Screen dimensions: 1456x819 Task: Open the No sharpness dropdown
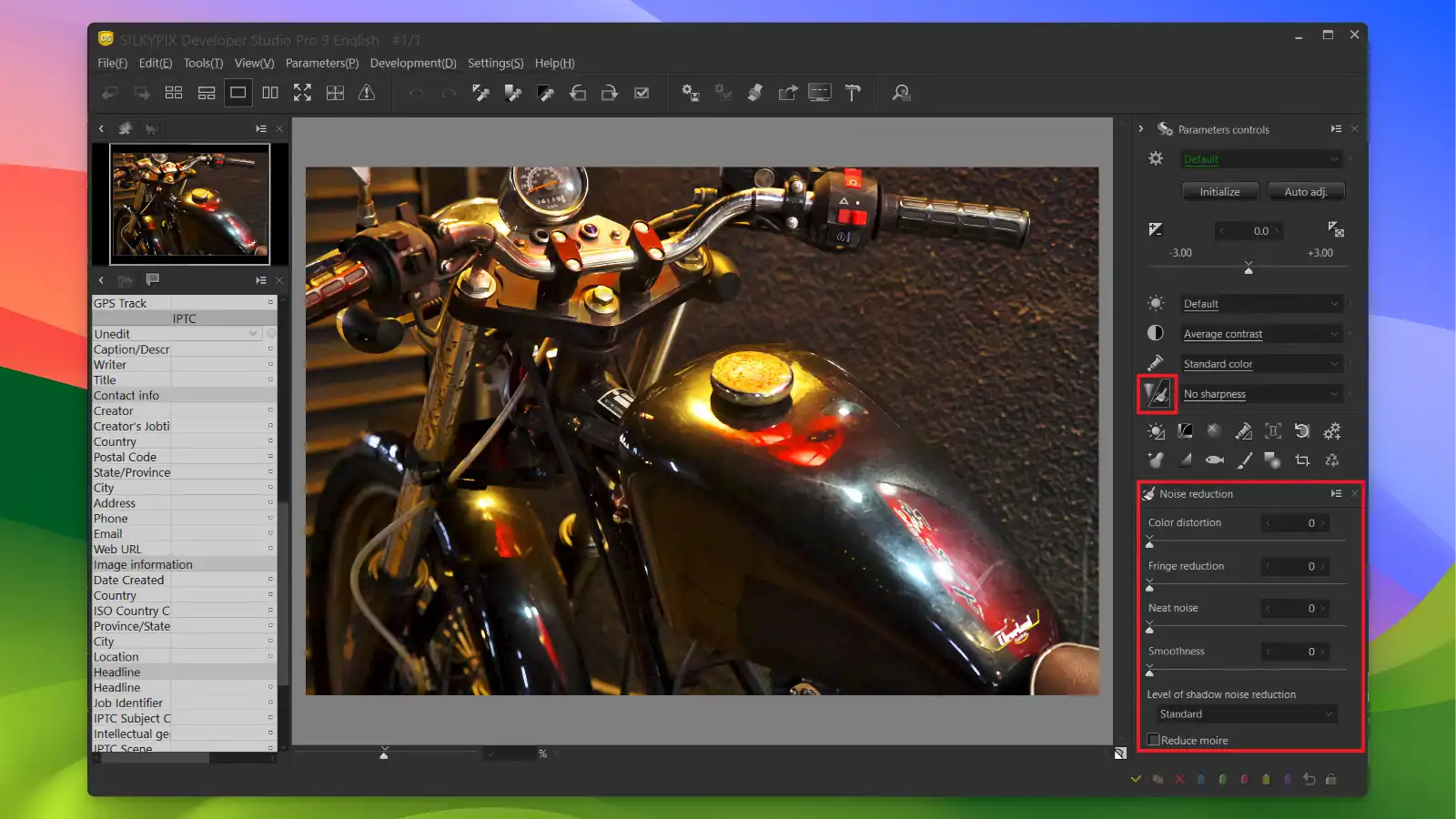(x=1261, y=393)
